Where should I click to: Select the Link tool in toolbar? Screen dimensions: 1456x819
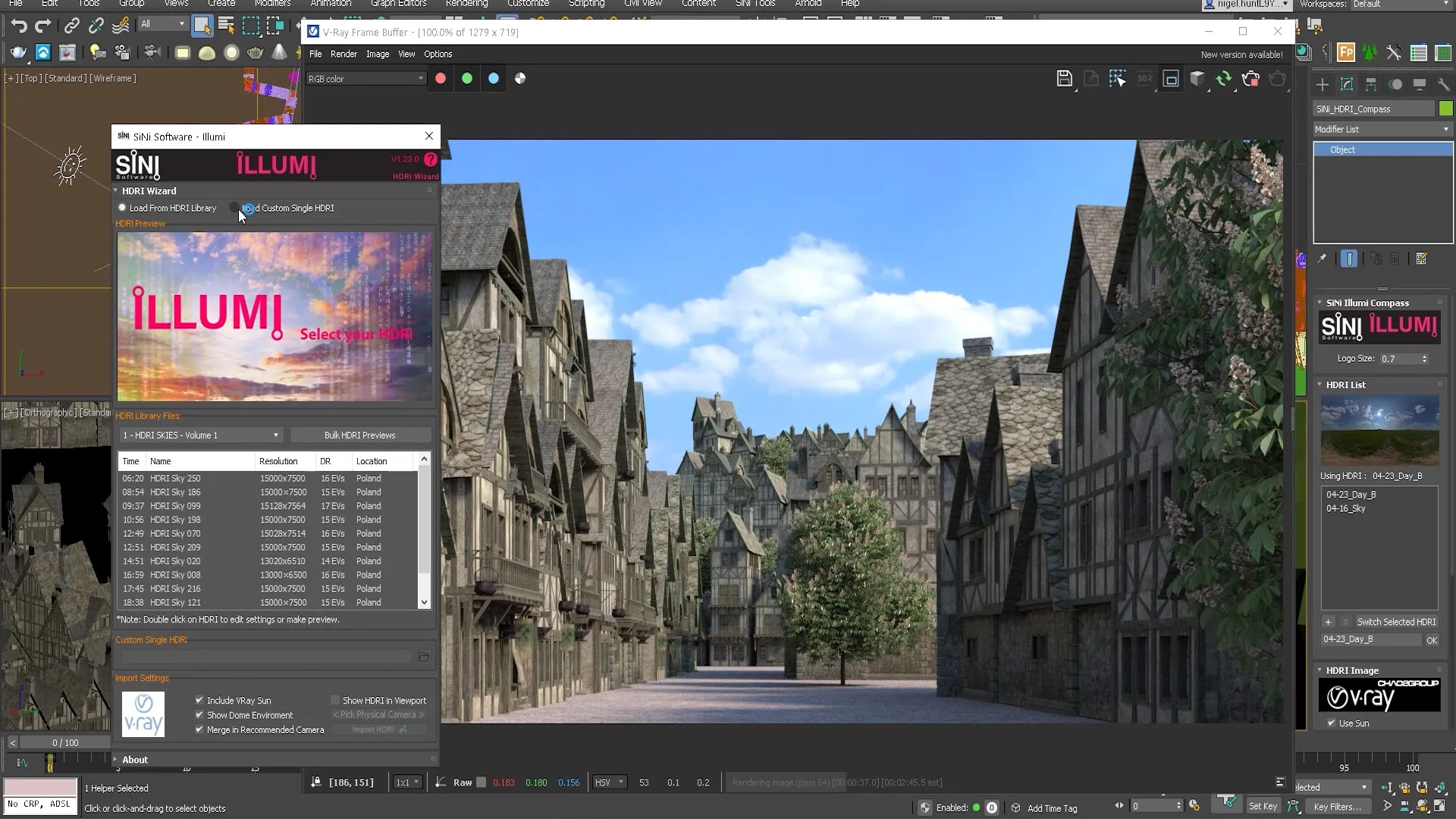(x=71, y=26)
